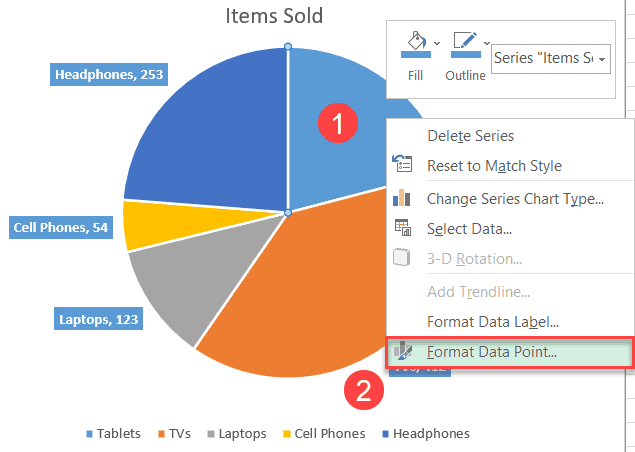Expand the Series "Items Sold" combo box
The height and width of the screenshot is (452, 635).
[602, 58]
